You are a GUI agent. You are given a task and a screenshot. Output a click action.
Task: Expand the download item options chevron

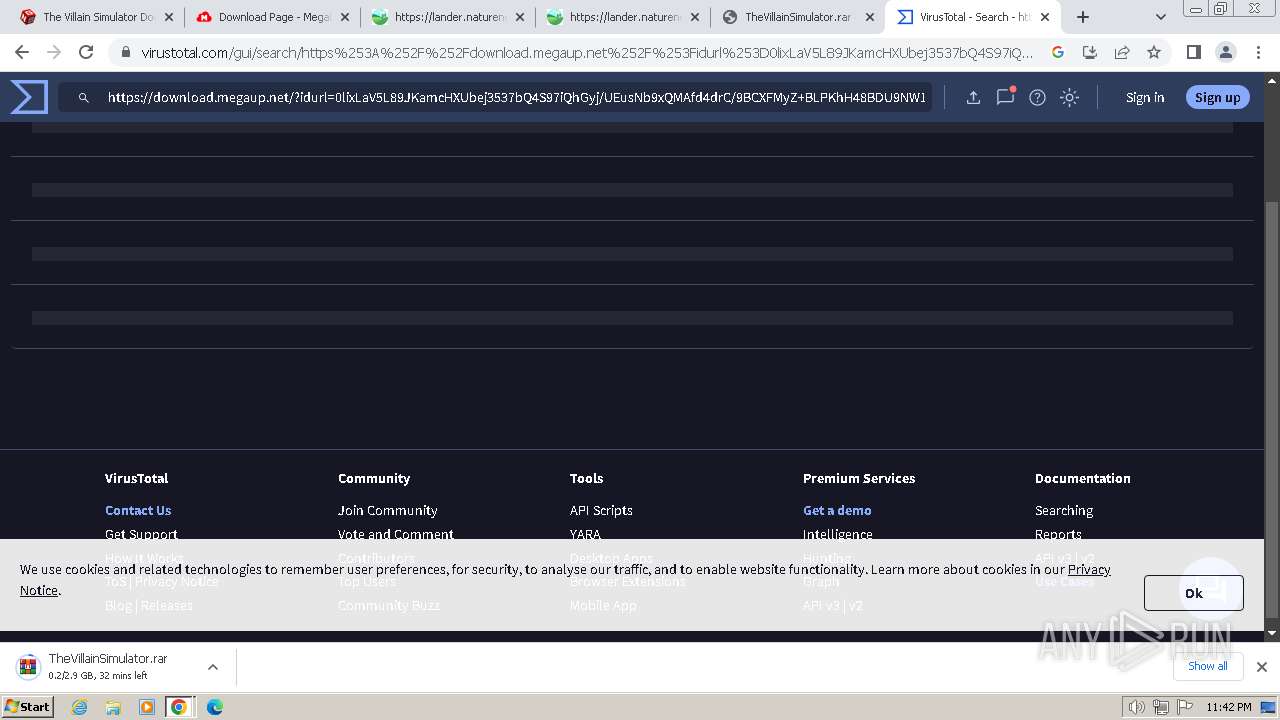click(x=213, y=667)
